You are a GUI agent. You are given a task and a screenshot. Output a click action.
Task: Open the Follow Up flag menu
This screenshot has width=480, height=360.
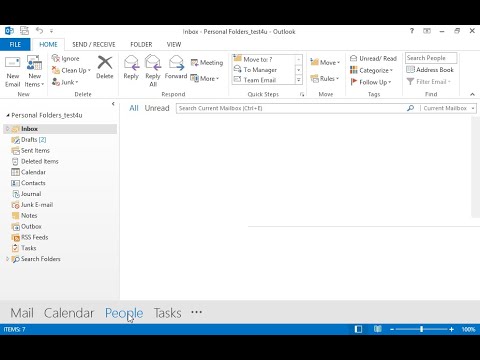pos(371,82)
